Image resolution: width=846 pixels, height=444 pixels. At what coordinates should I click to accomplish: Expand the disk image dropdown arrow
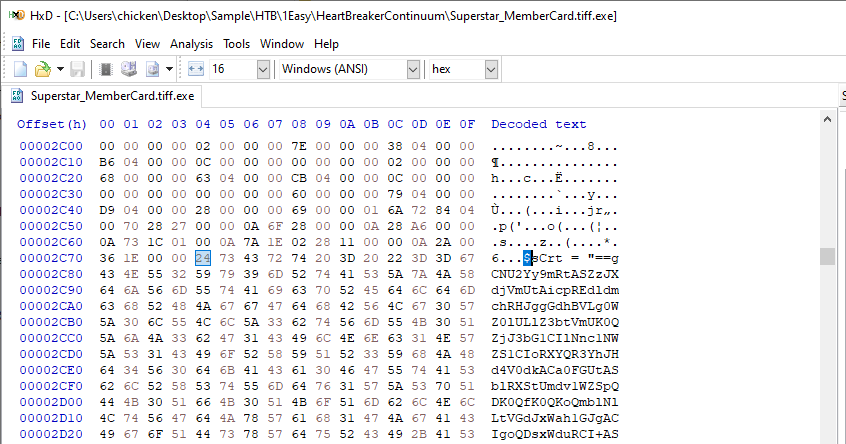coord(169,69)
